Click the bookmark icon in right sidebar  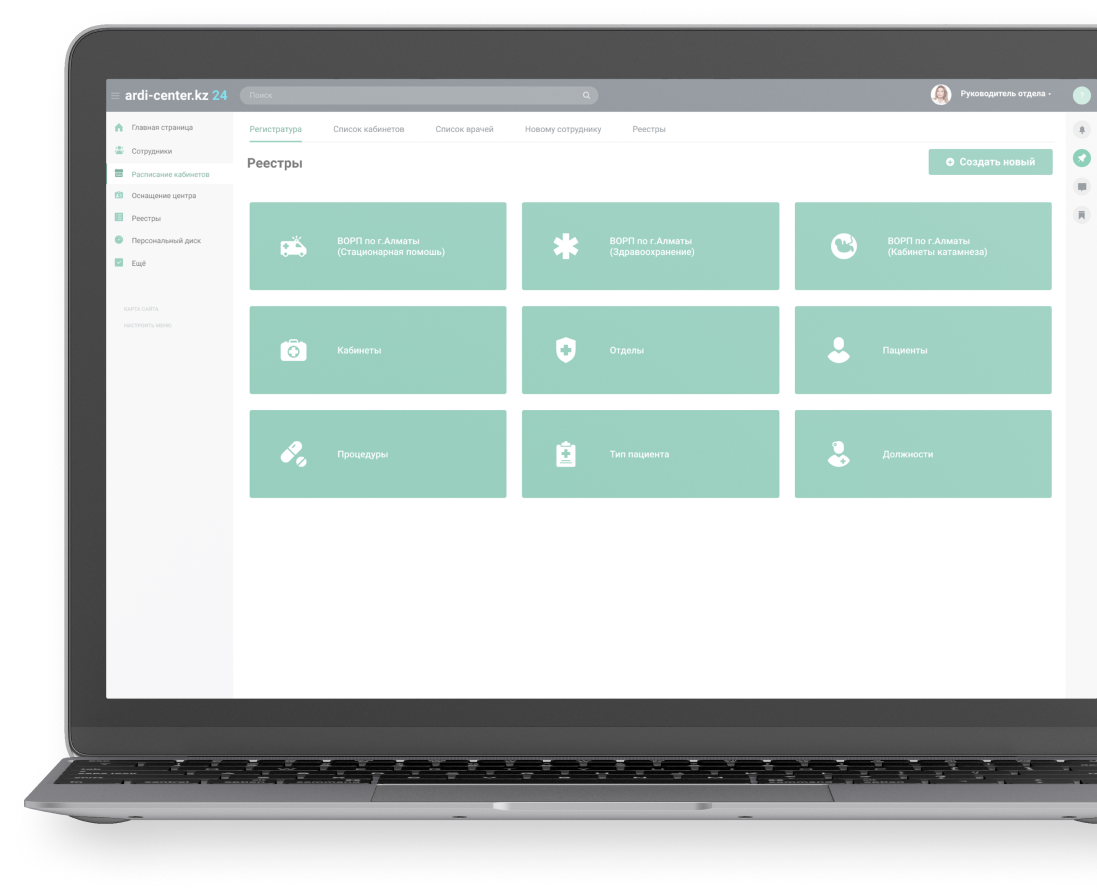[x=1081, y=215]
